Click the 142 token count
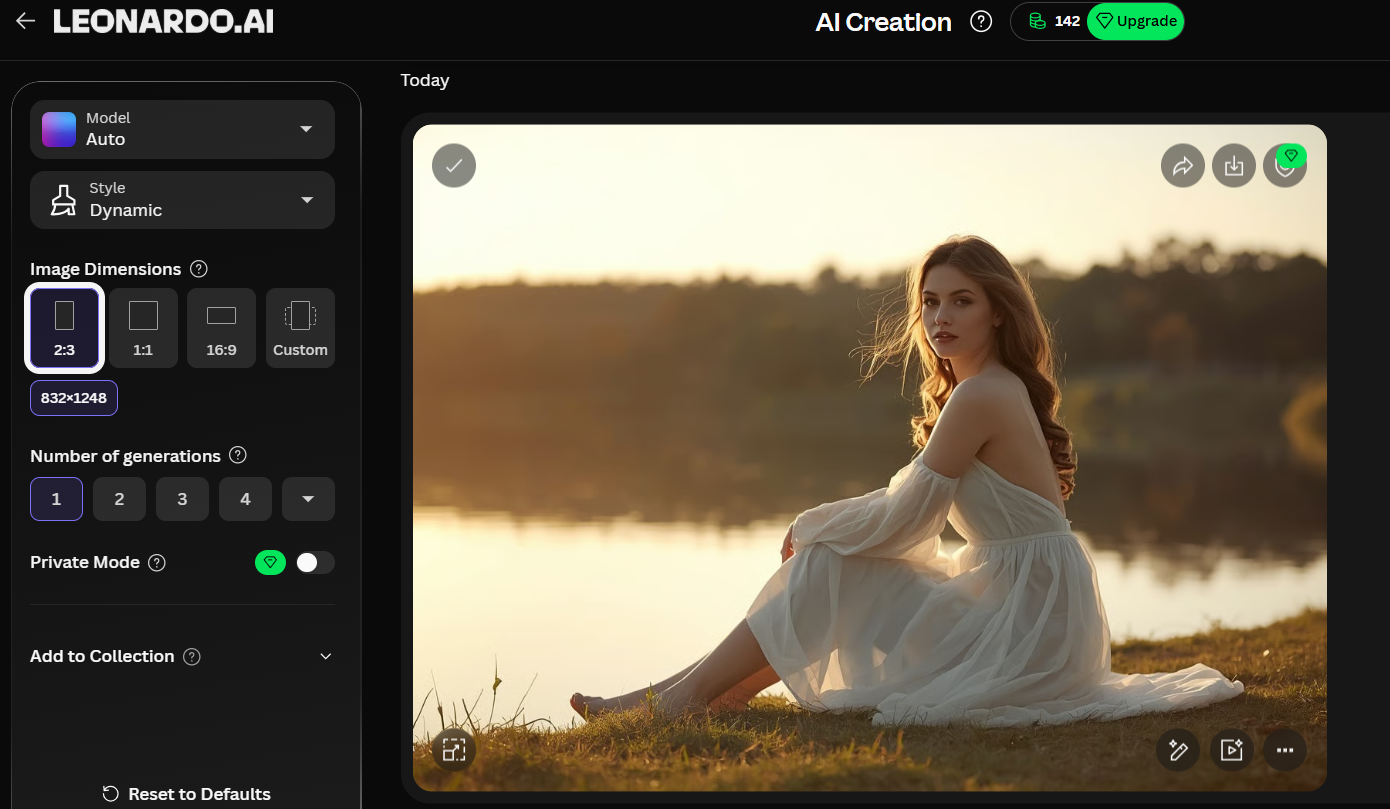The height and width of the screenshot is (809, 1390). (1067, 21)
